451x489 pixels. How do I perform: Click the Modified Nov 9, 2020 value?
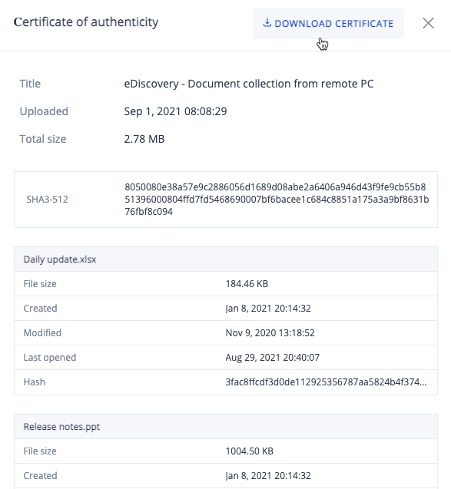(x=270, y=333)
